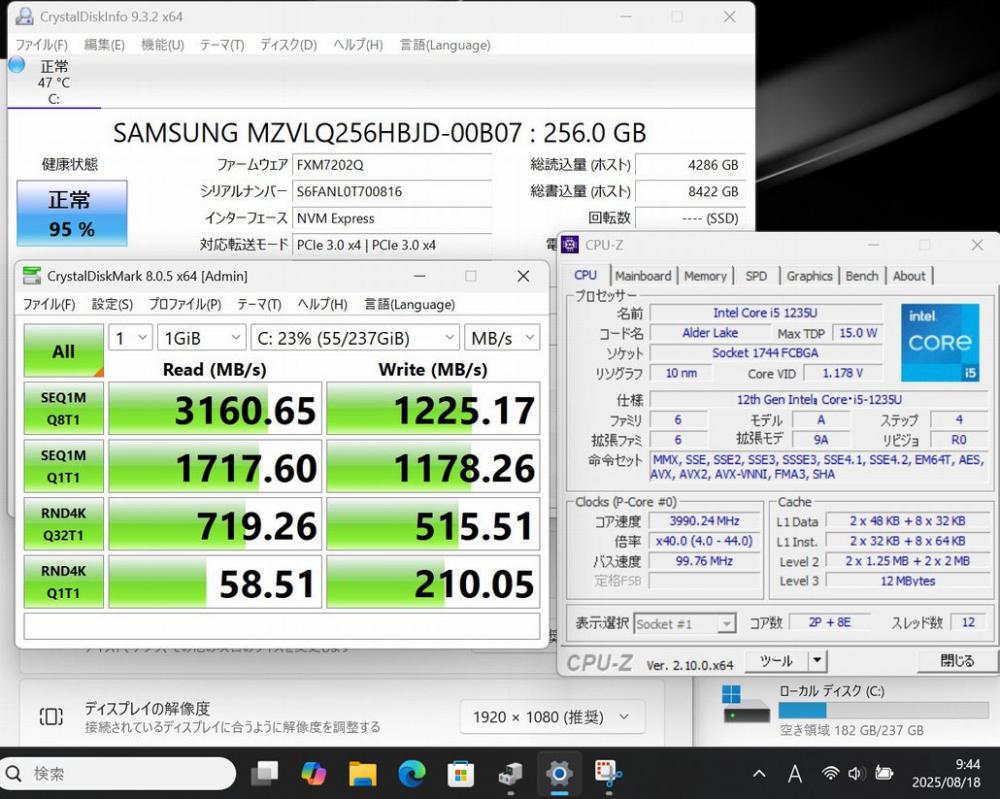Viewport: 1000px width, 799px height.
Task: Click the processor name Intel Core i5 1235U
Action: pos(765,313)
